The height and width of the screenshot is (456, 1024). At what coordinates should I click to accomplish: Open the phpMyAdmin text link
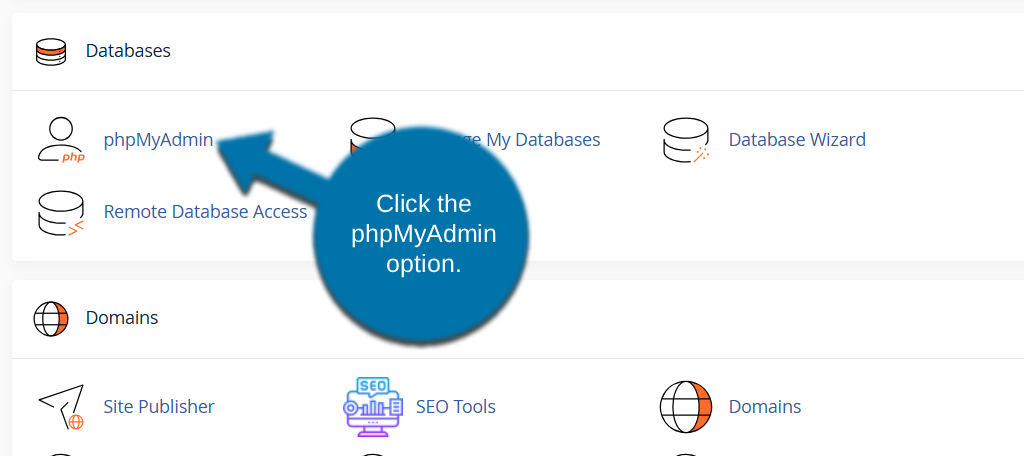pos(158,140)
